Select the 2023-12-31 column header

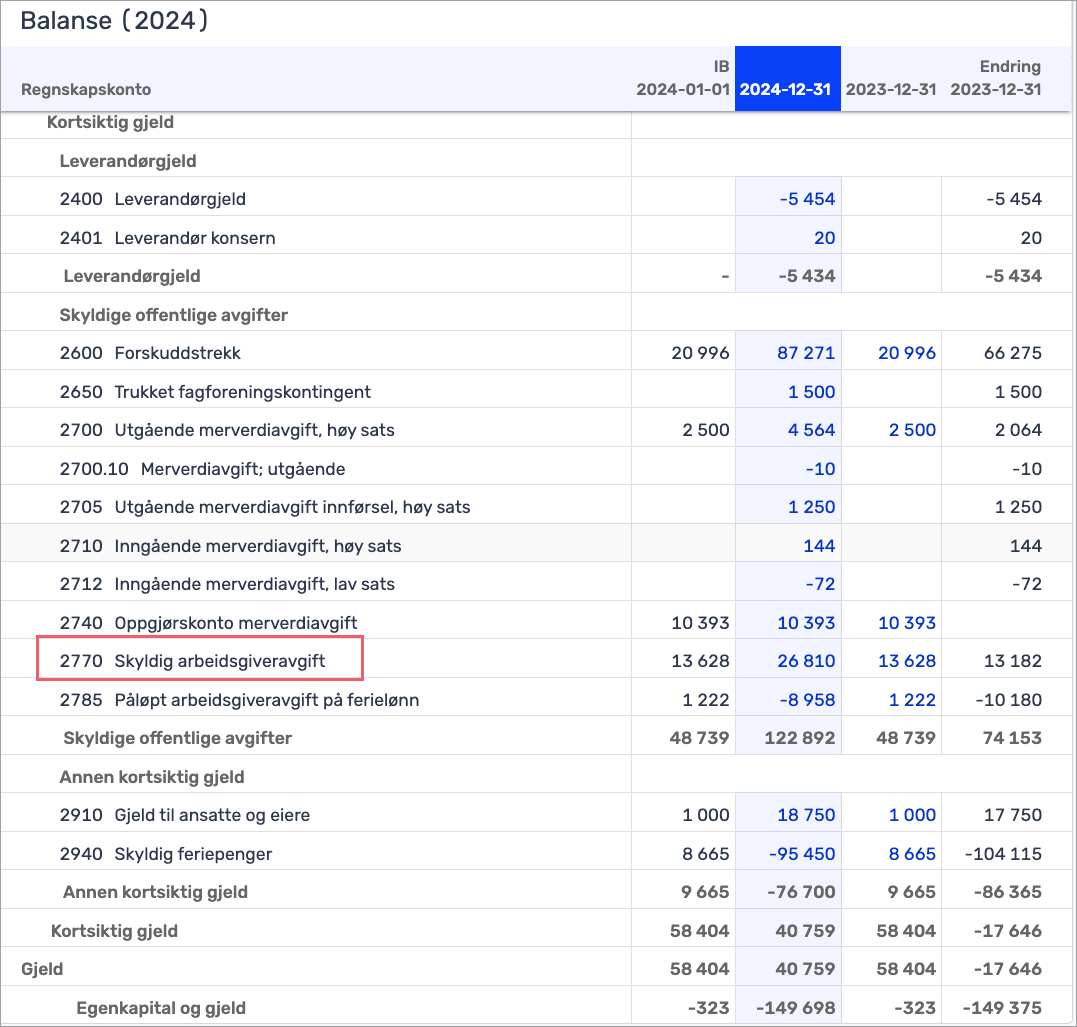891,89
